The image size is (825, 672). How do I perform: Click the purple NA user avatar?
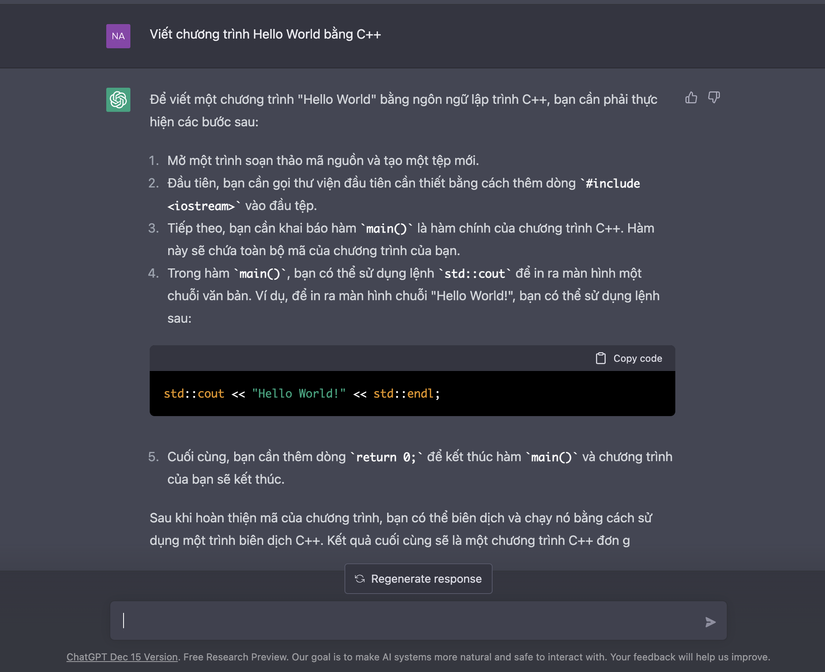point(118,36)
